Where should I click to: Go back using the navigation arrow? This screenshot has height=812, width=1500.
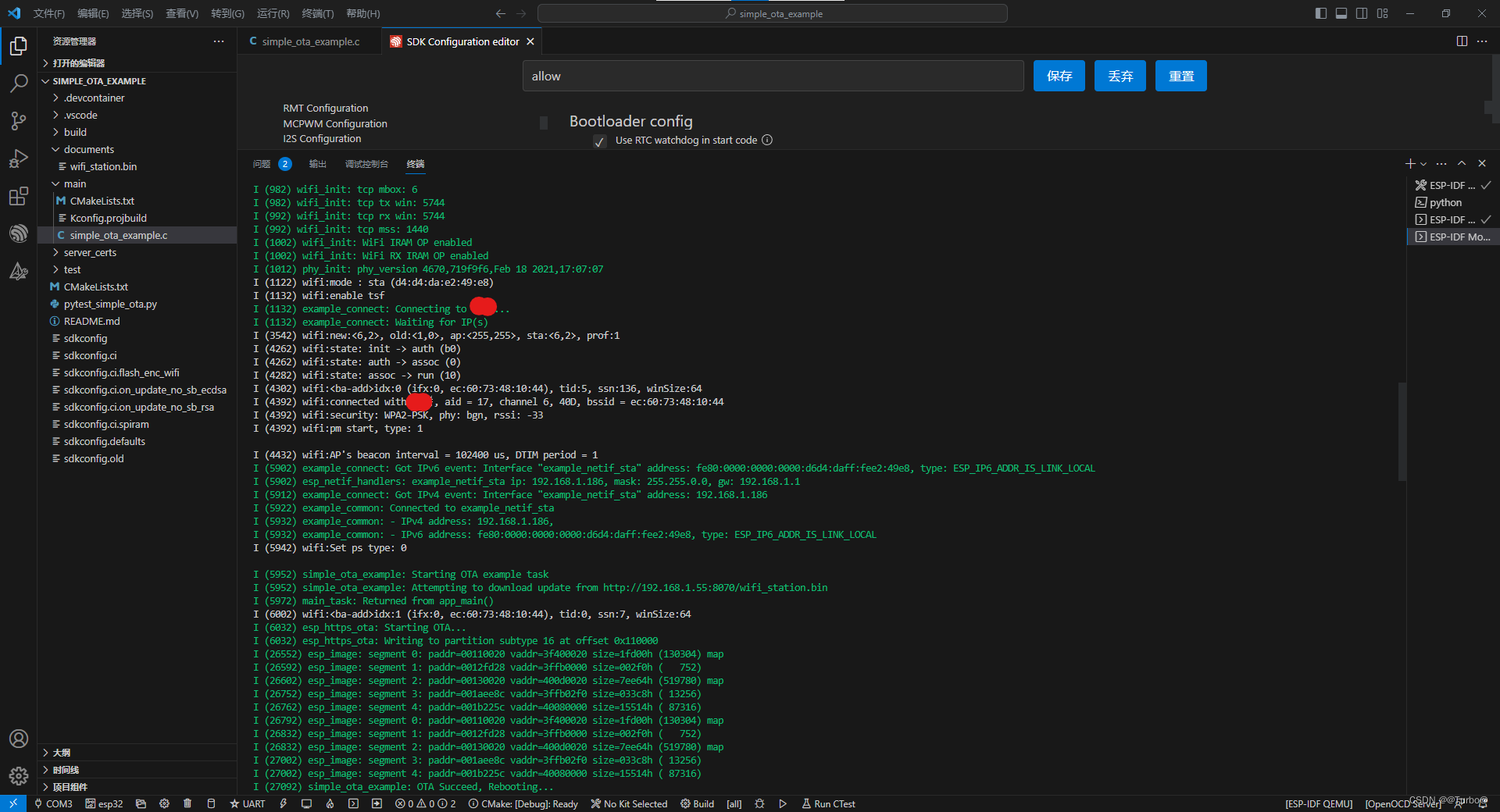[x=501, y=13]
